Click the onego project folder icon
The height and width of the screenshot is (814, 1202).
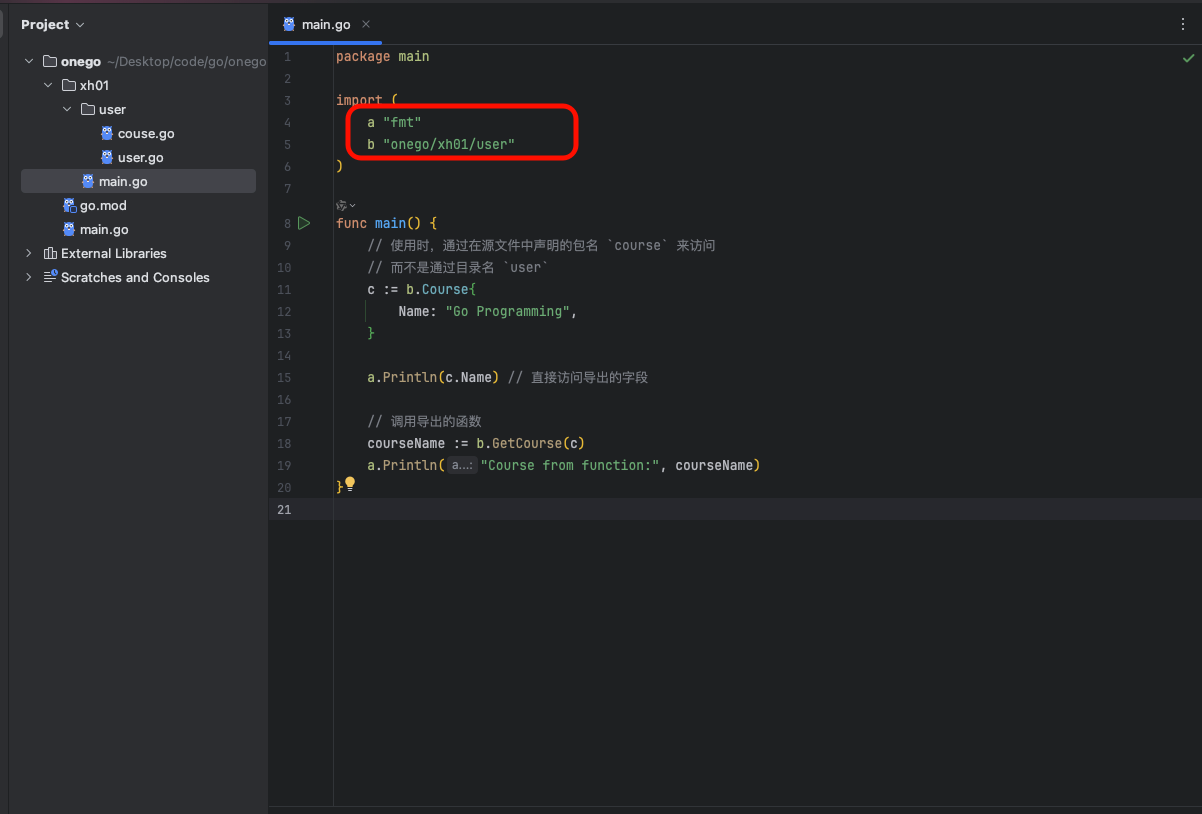50,61
